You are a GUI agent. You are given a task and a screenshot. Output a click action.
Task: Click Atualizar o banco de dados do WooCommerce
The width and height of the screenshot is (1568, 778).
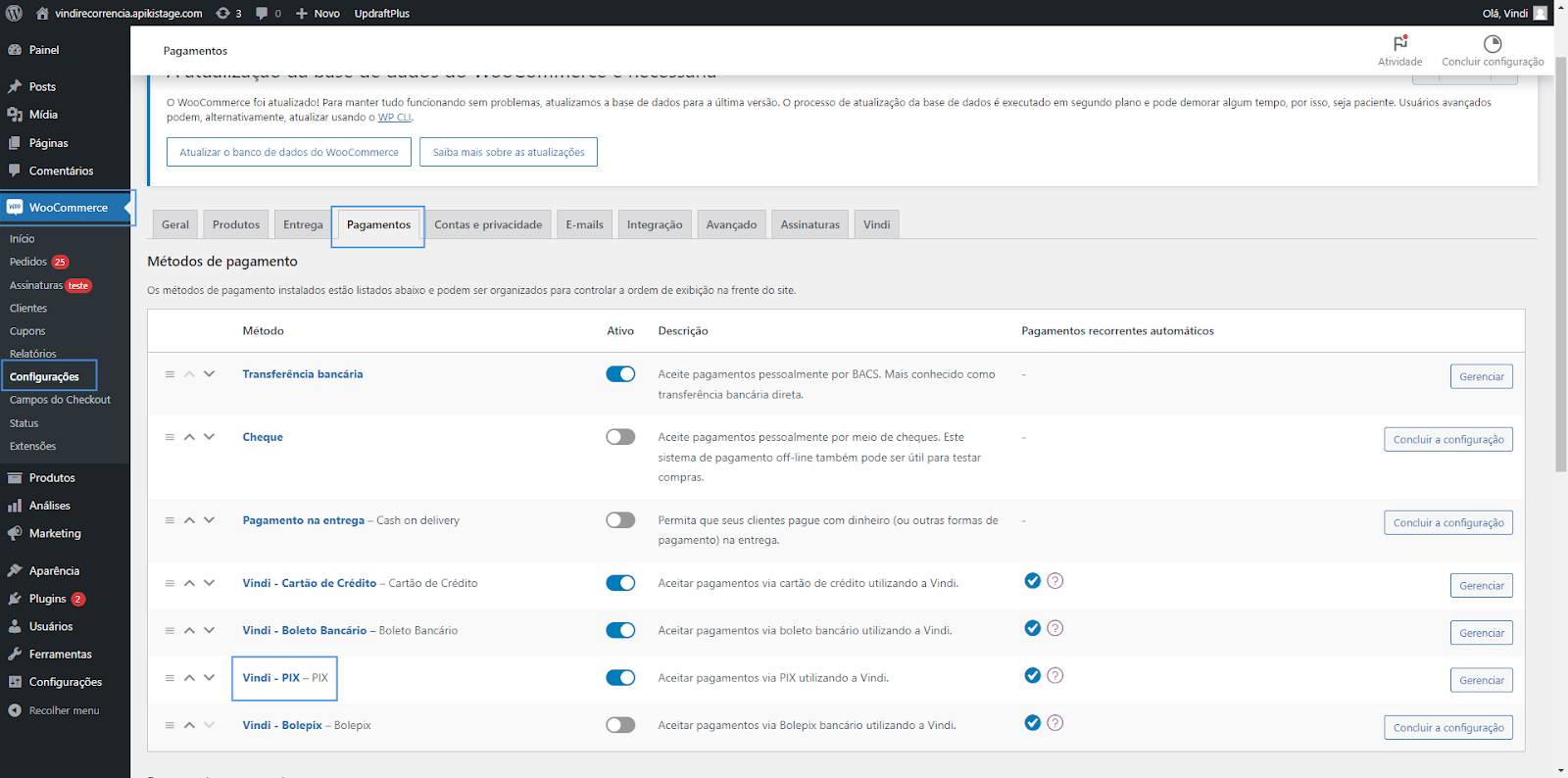[289, 152]
